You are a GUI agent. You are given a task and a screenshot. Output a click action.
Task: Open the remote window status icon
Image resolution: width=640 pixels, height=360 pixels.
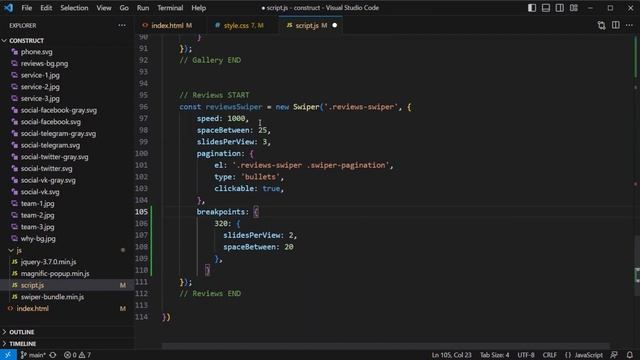click(x=8, y=355)
